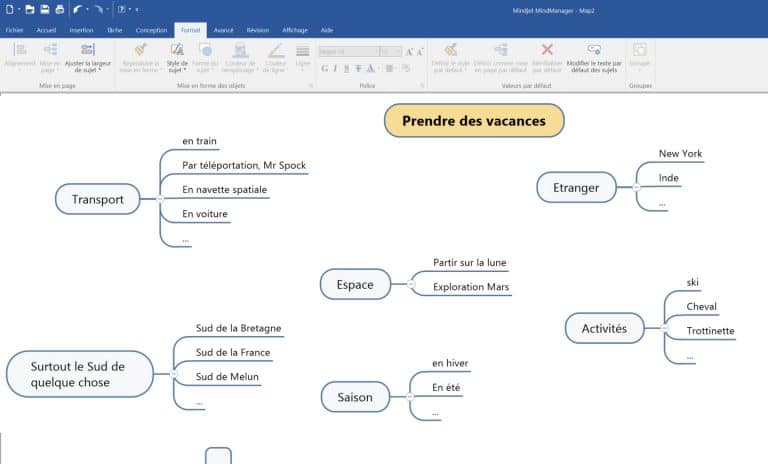The height and width of the screenshot is (464, 768).
Task: Click Ajuster la largeur de sujet
Action: [x=88, y=58]
